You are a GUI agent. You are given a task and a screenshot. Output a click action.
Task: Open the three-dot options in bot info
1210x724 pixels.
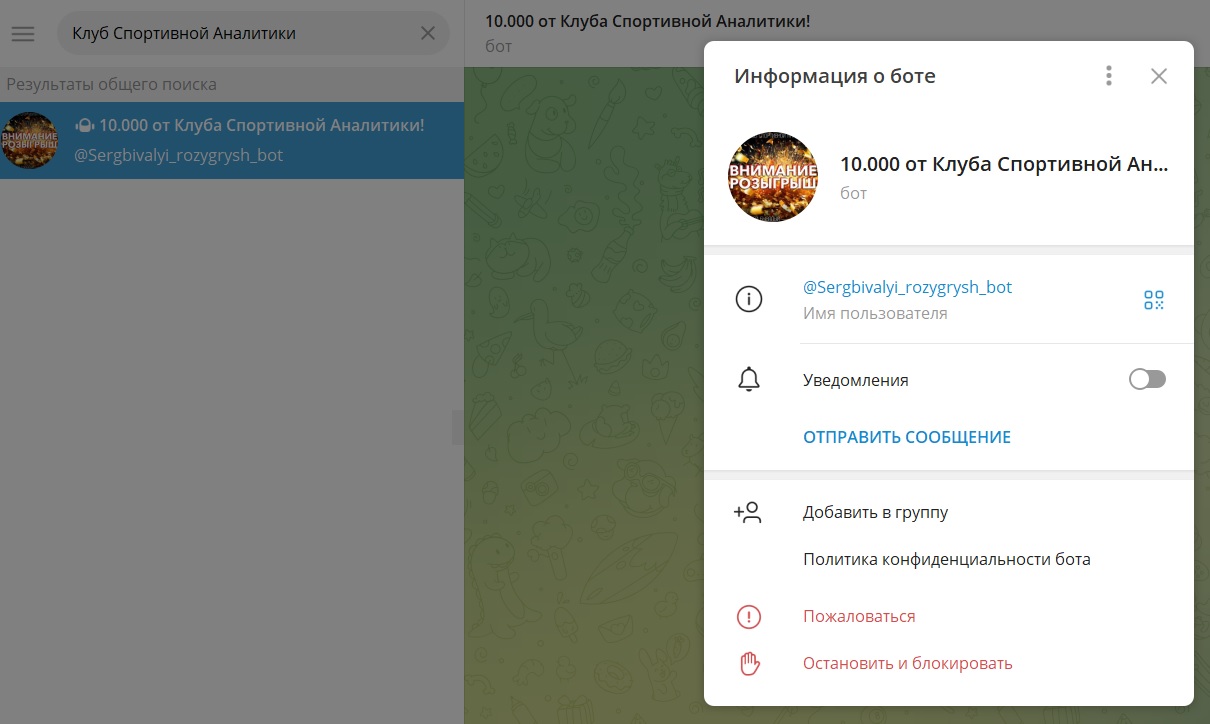pos(1108,76)
